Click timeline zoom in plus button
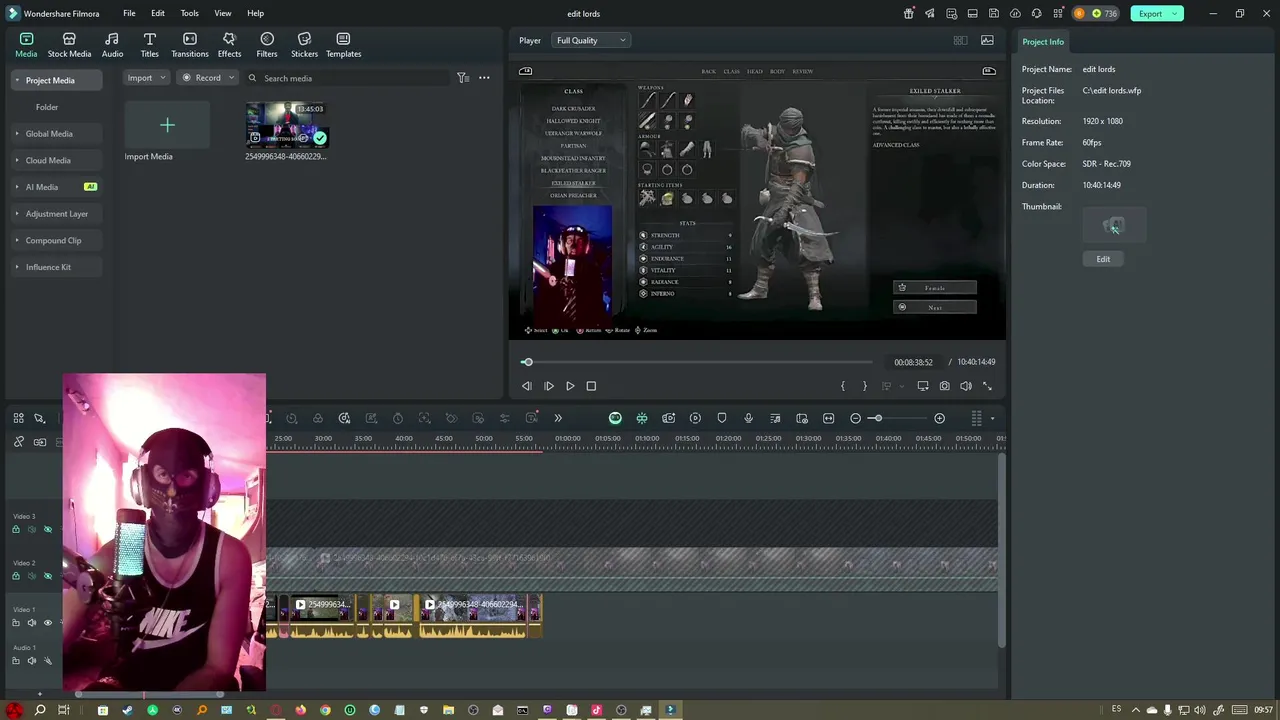 (939, 418)
